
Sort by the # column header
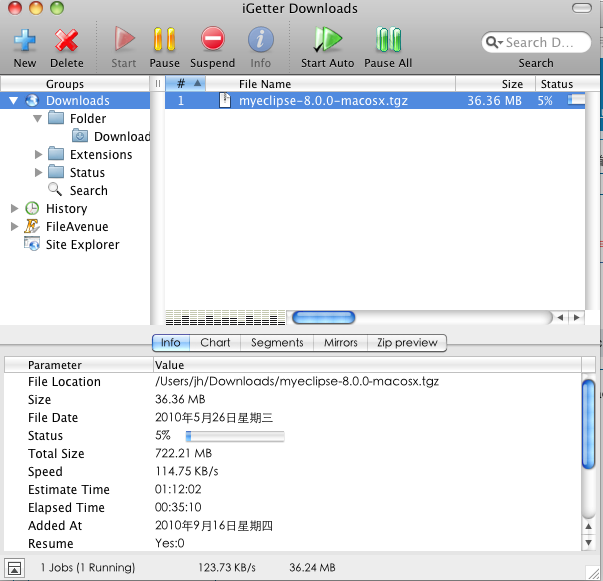click(185, 84)
